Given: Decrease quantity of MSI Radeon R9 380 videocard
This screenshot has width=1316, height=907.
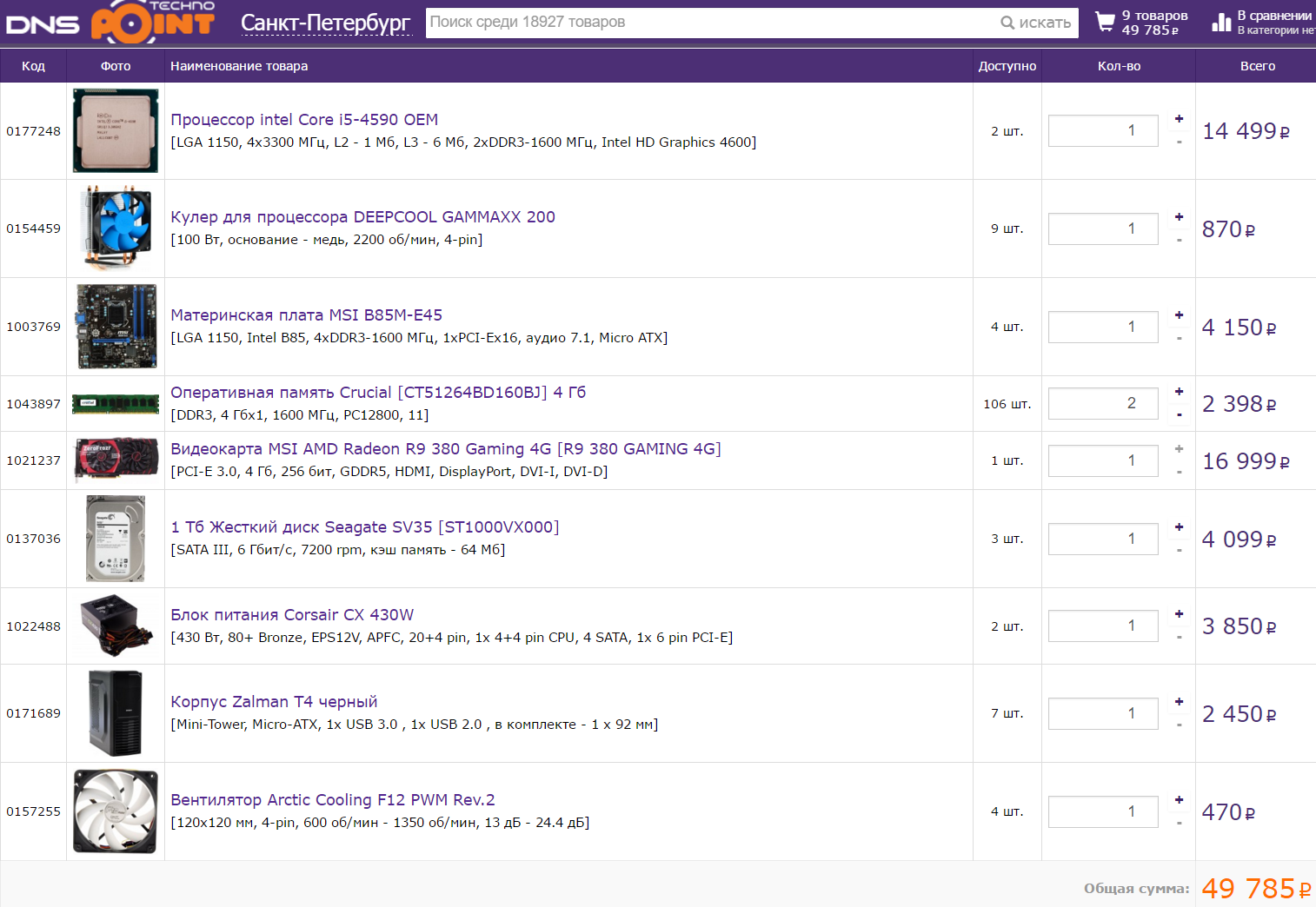Looking at the screenshot, I should (x=1179, y=473).
